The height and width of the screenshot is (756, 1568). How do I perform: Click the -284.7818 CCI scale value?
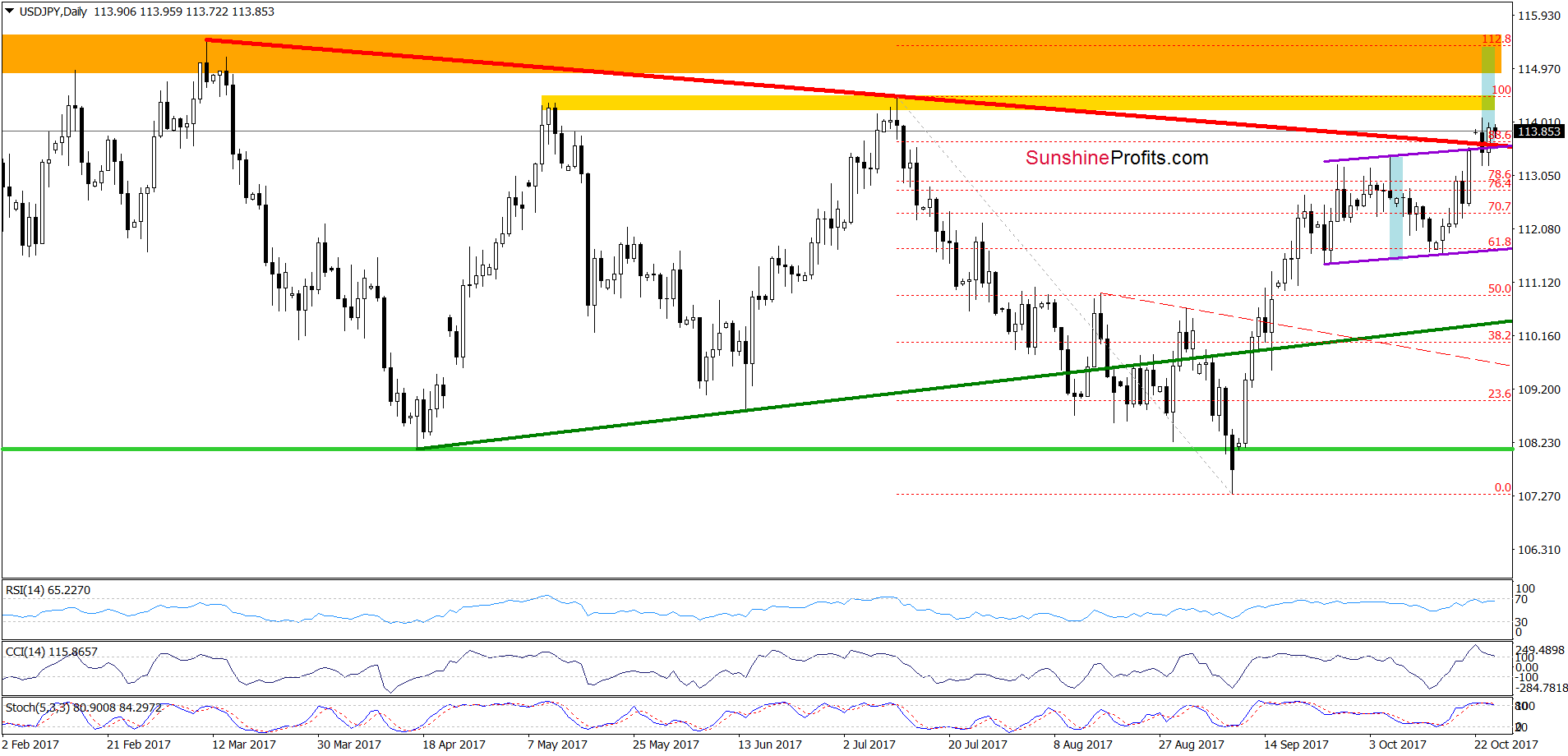1541,688
